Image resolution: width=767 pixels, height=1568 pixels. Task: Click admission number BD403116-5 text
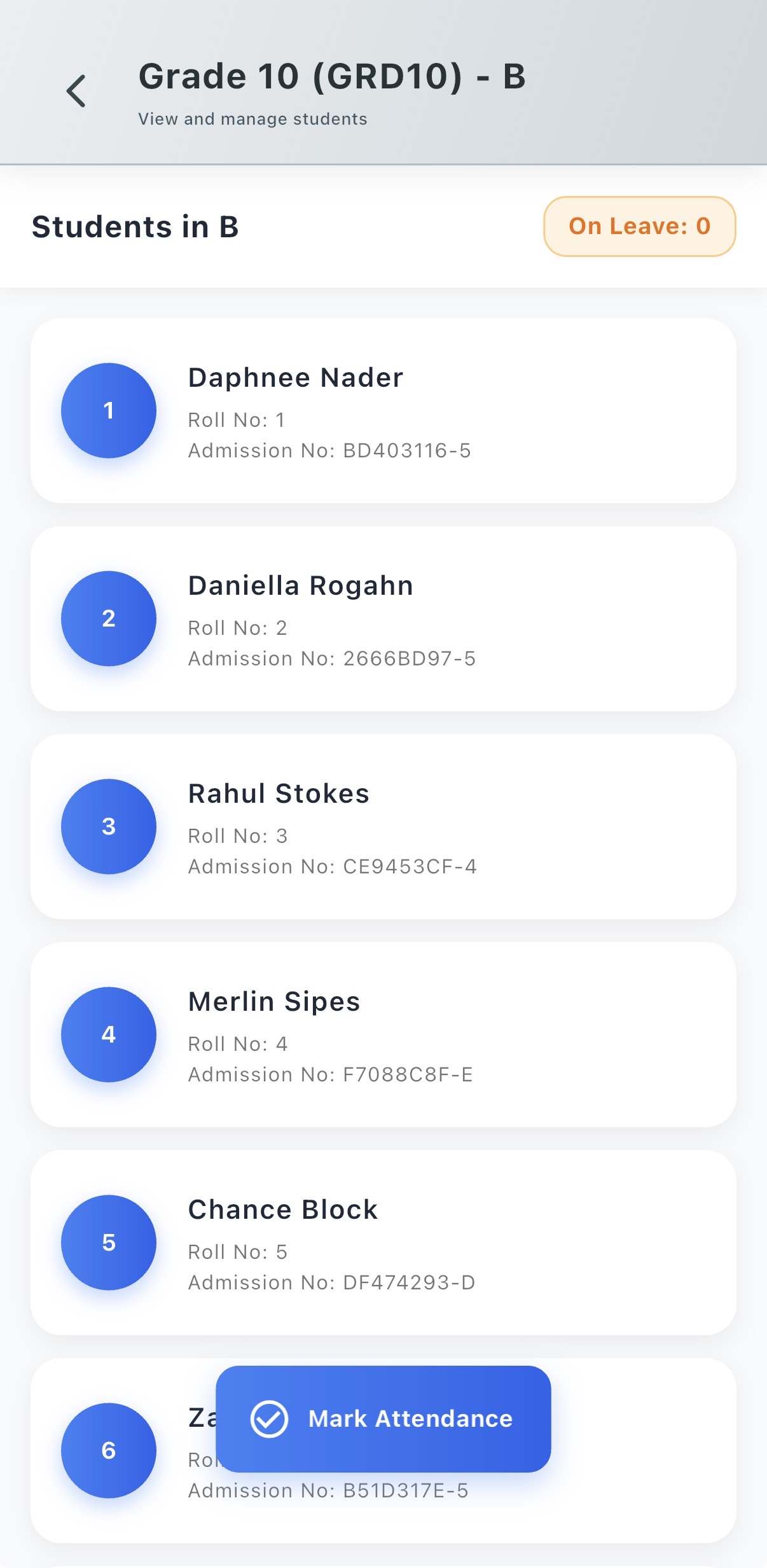tap(329, 450)
